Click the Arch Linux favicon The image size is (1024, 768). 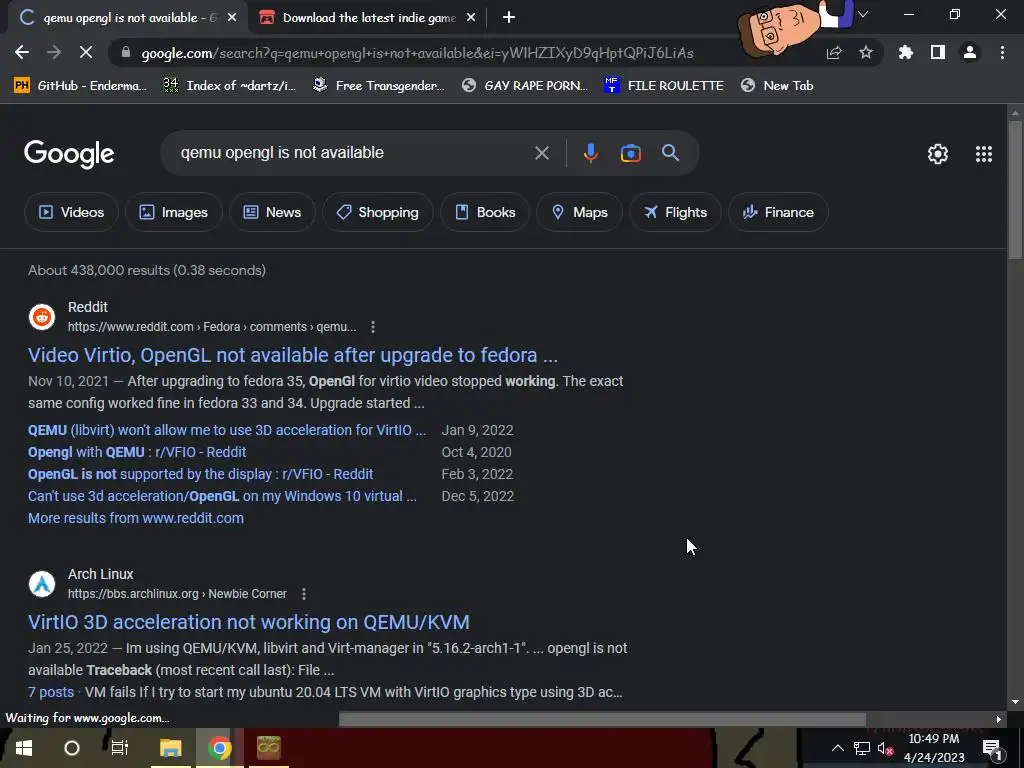click(x=42, y=584)
